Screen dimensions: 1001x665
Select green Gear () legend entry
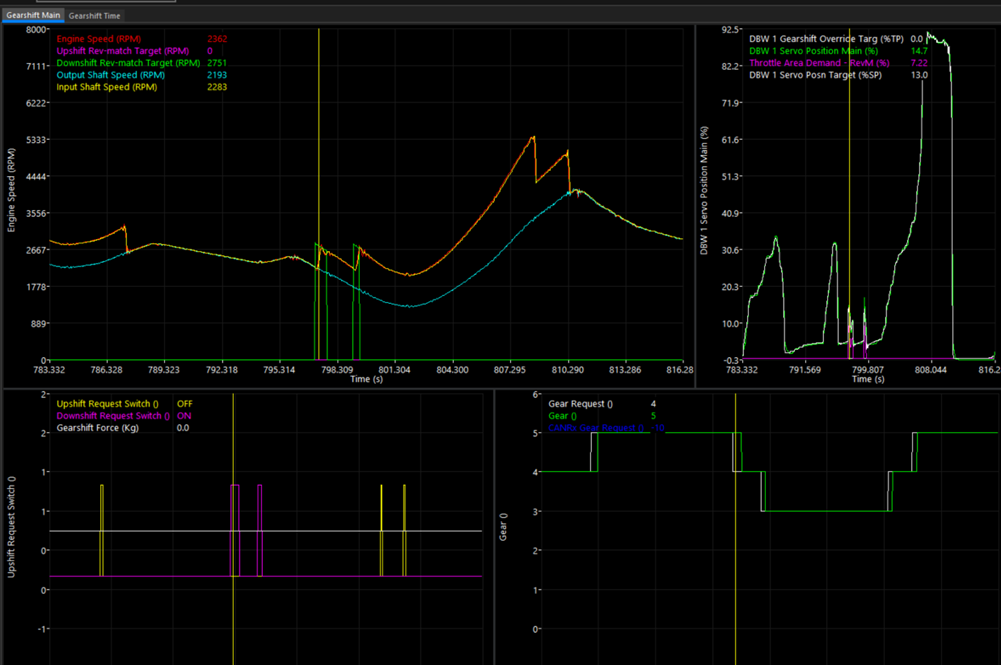pos(562,416)
